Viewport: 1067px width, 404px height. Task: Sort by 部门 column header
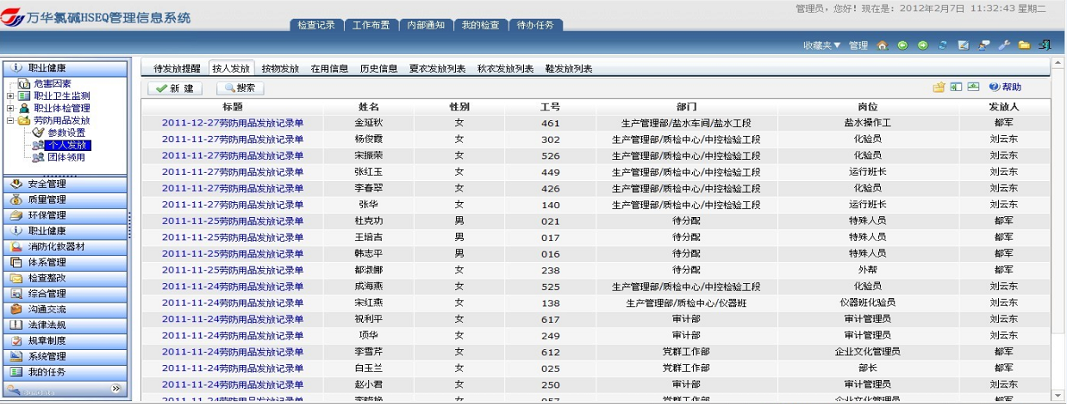coord(686,107)
